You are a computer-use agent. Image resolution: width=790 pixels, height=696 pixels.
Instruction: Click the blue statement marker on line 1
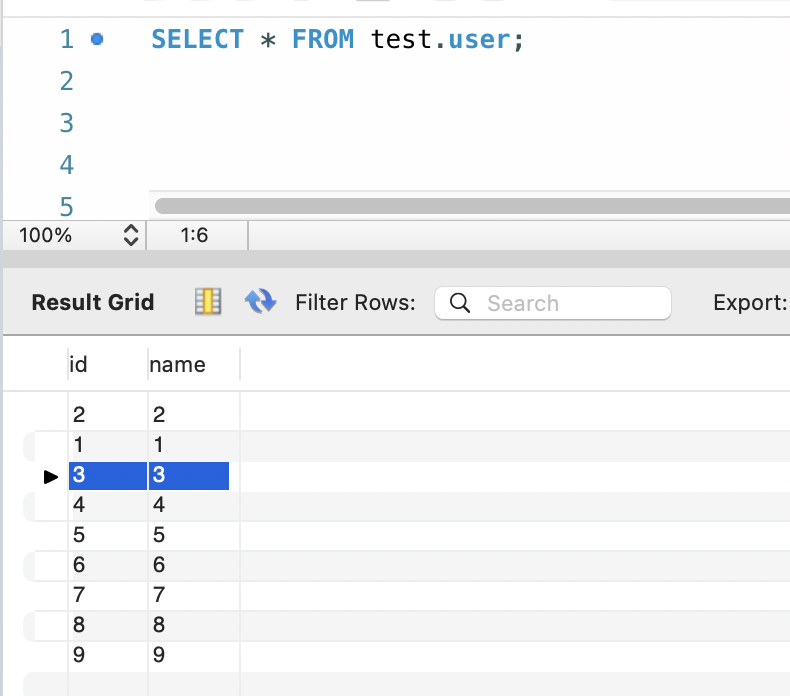(97, 40)
